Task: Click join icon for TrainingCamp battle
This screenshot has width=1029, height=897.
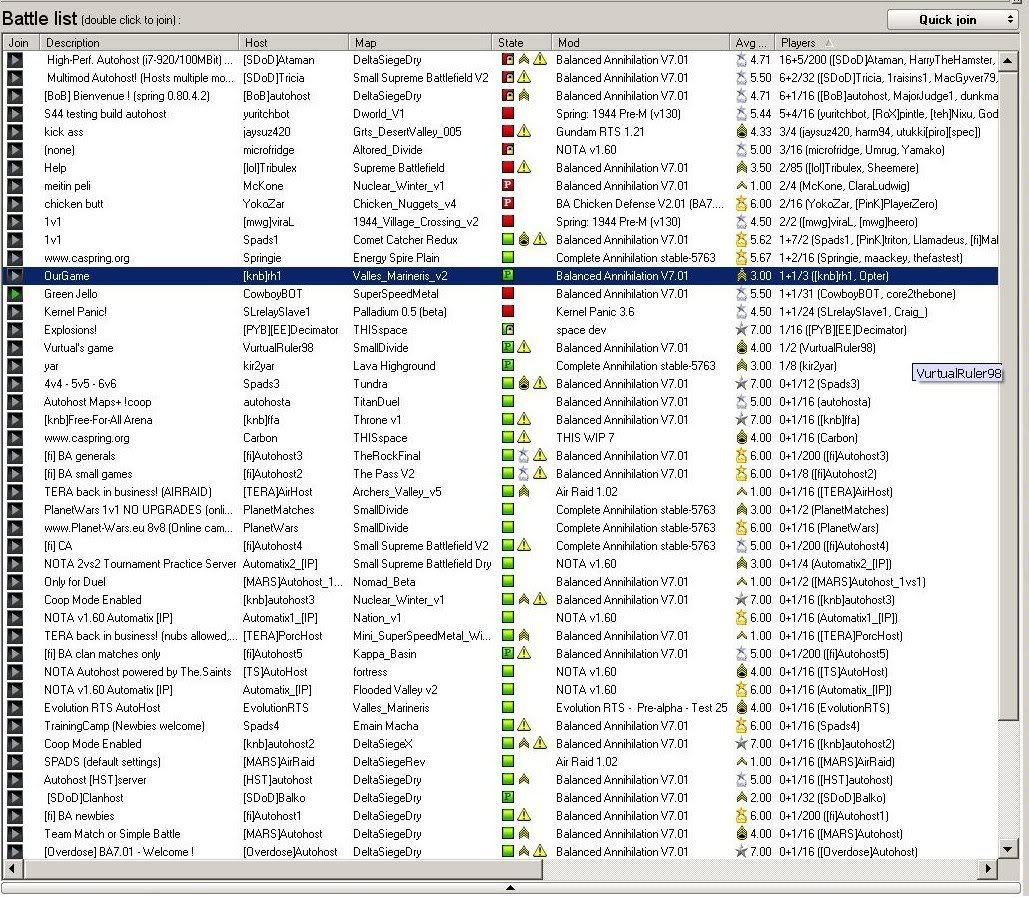Action: pos(14,726)
